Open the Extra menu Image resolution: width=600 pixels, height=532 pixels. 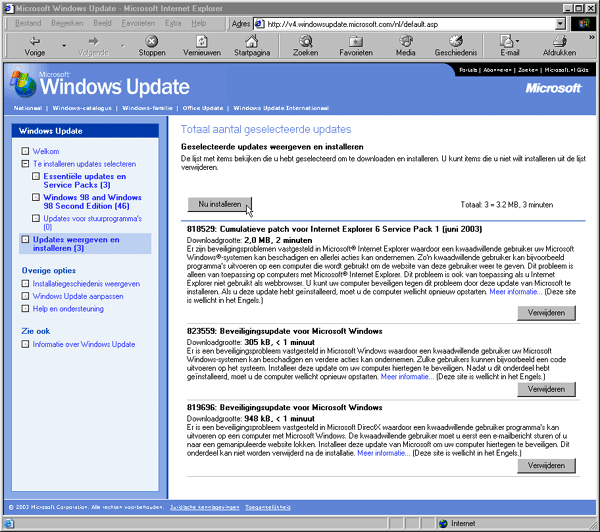(x=173, y=23)
